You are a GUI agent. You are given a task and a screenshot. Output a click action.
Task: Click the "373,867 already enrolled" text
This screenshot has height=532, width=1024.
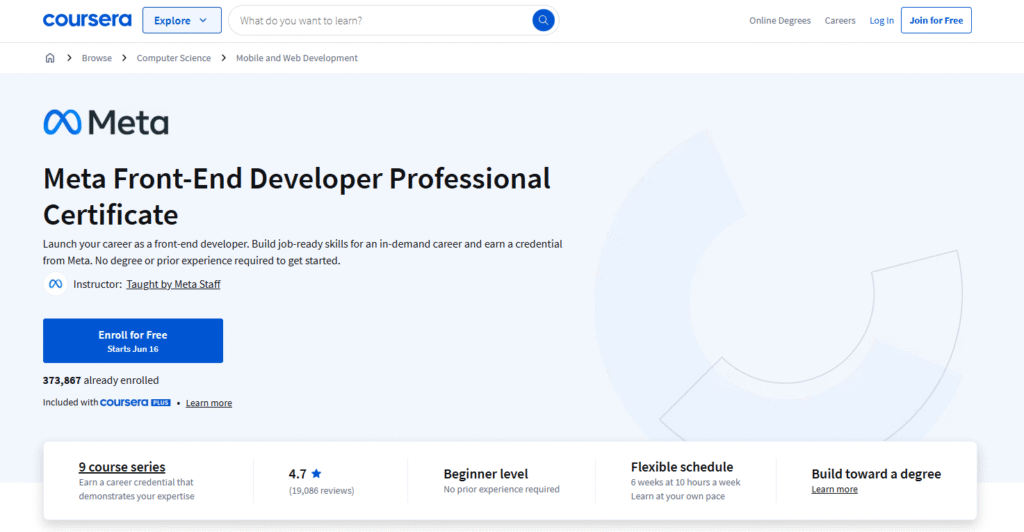(101, 380)
